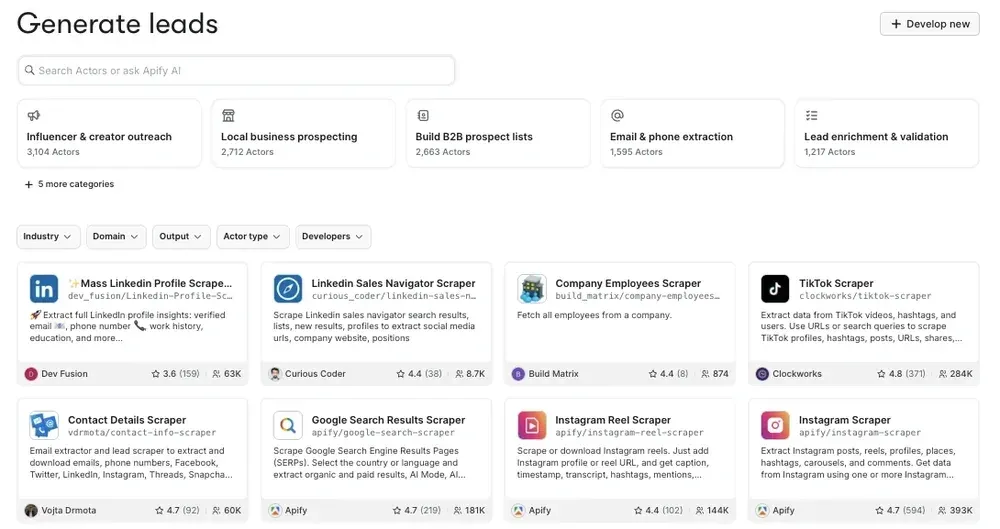Open the Developers filter dropdown
This screenshot has height=529, width=1000.
(x=333, y=236)
